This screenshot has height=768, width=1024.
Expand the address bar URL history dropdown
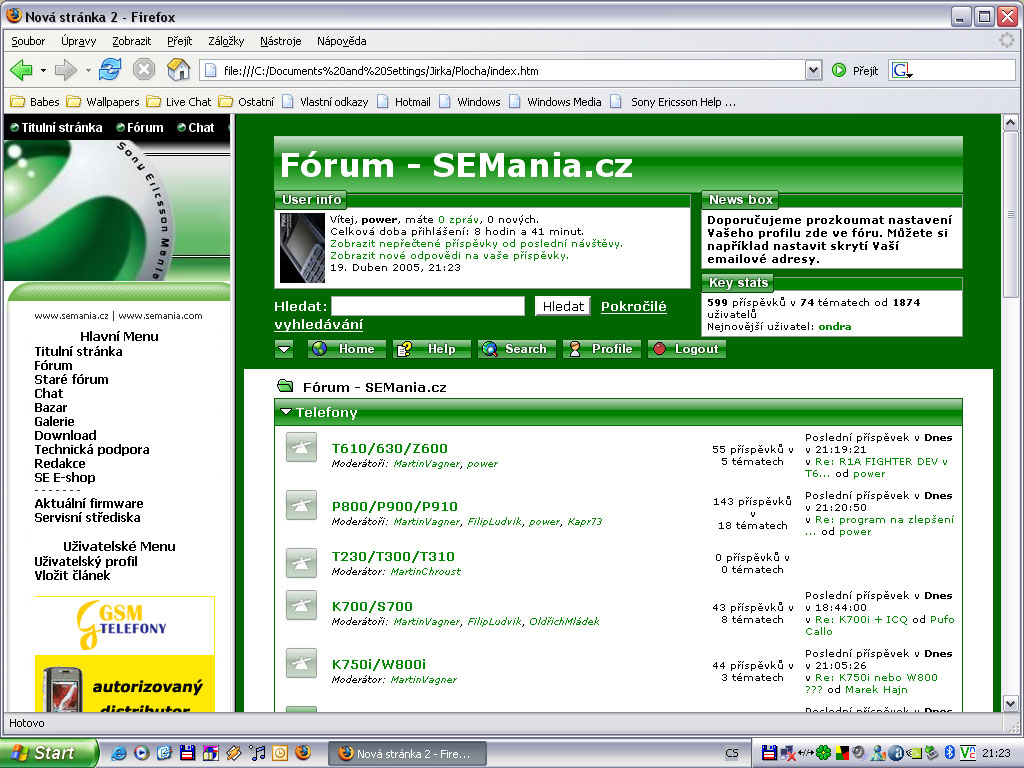(813, 71)
